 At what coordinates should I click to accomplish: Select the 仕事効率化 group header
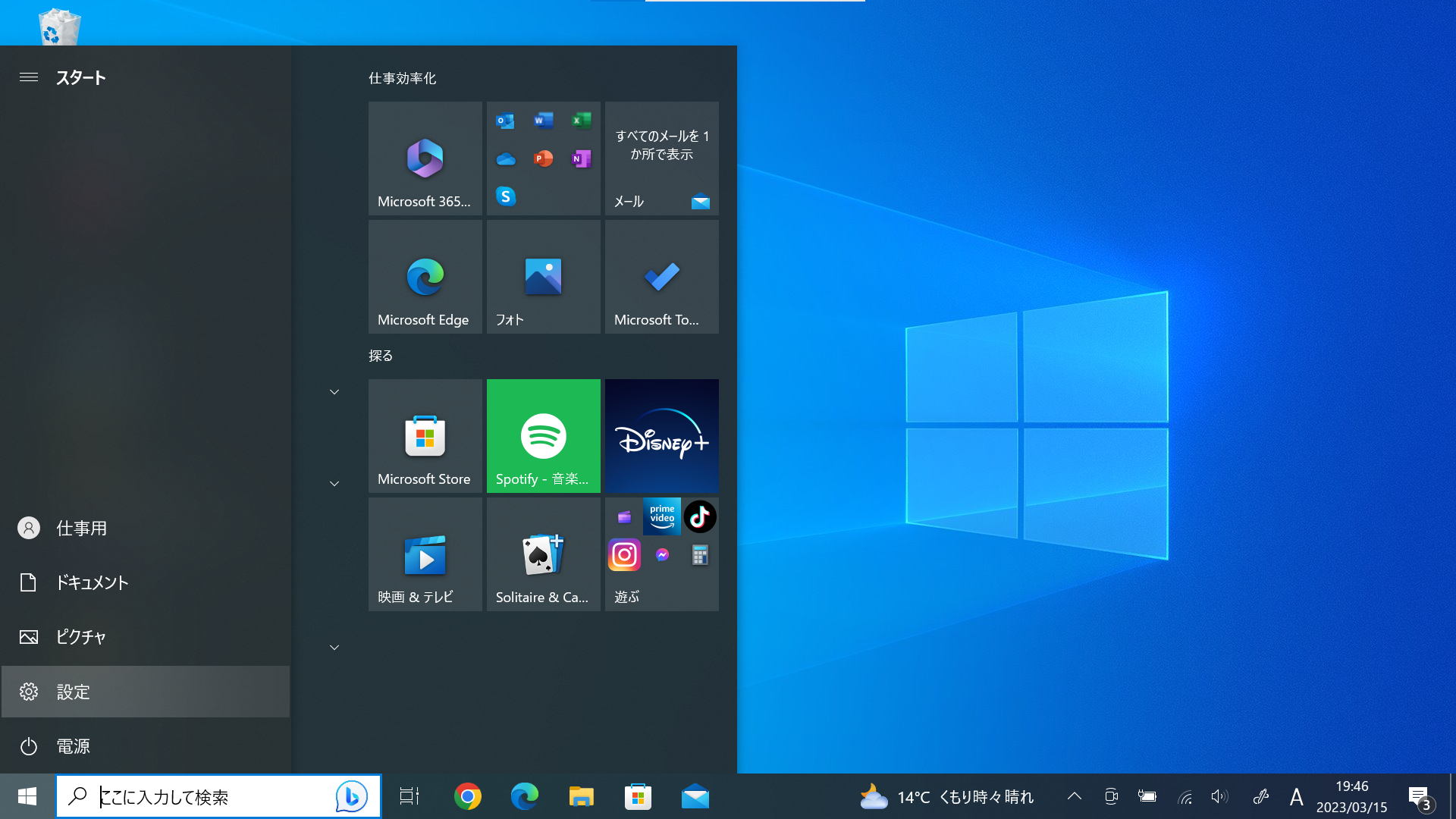[402, 78]
